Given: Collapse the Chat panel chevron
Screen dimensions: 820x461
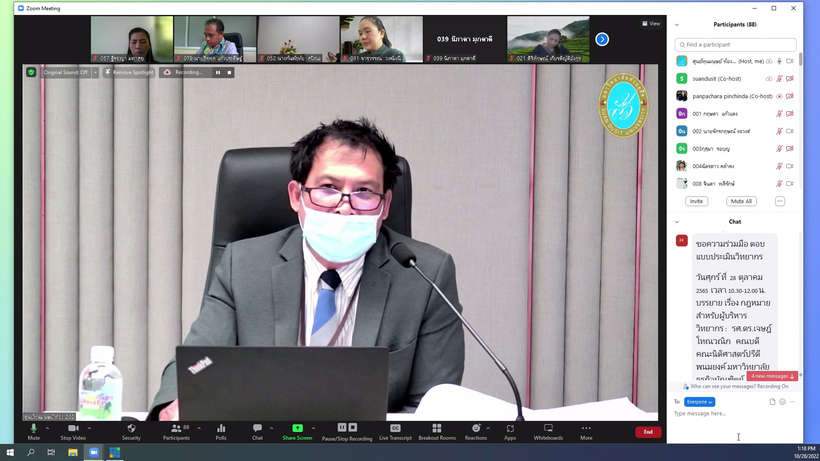Looking at the screenshot, I should (x=677, y=222).
